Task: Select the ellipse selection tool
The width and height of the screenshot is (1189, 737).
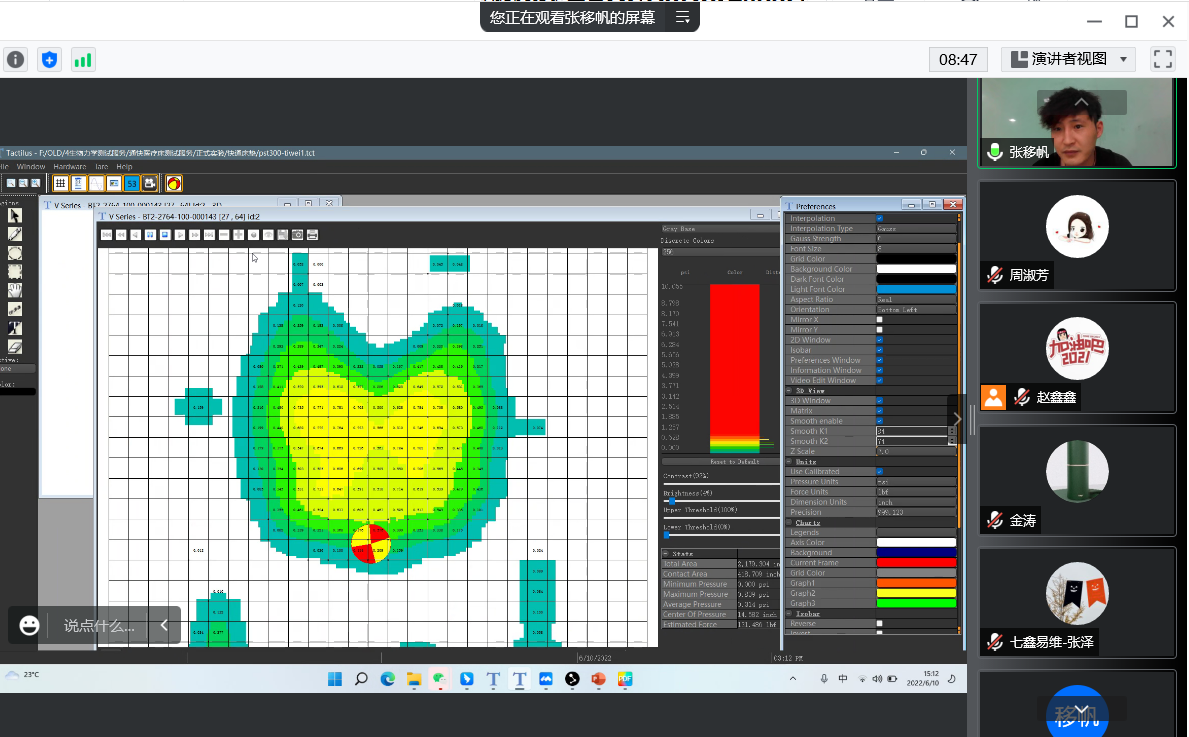Action: point(14,253)
